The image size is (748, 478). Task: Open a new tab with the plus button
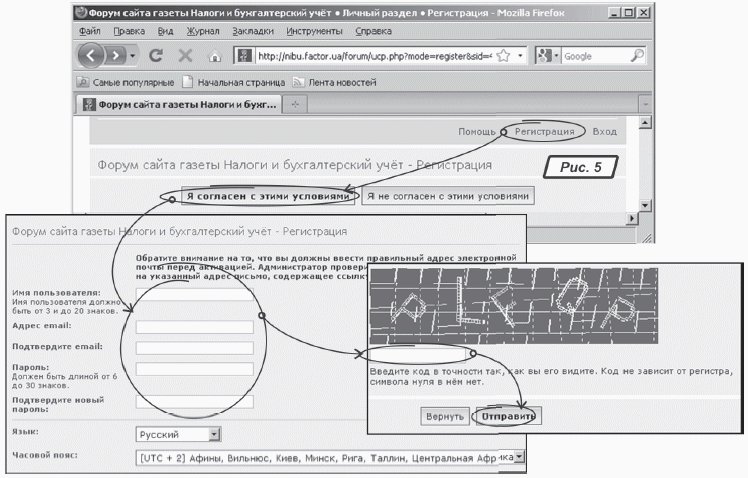pyautogui.click(x=297, y=104)
